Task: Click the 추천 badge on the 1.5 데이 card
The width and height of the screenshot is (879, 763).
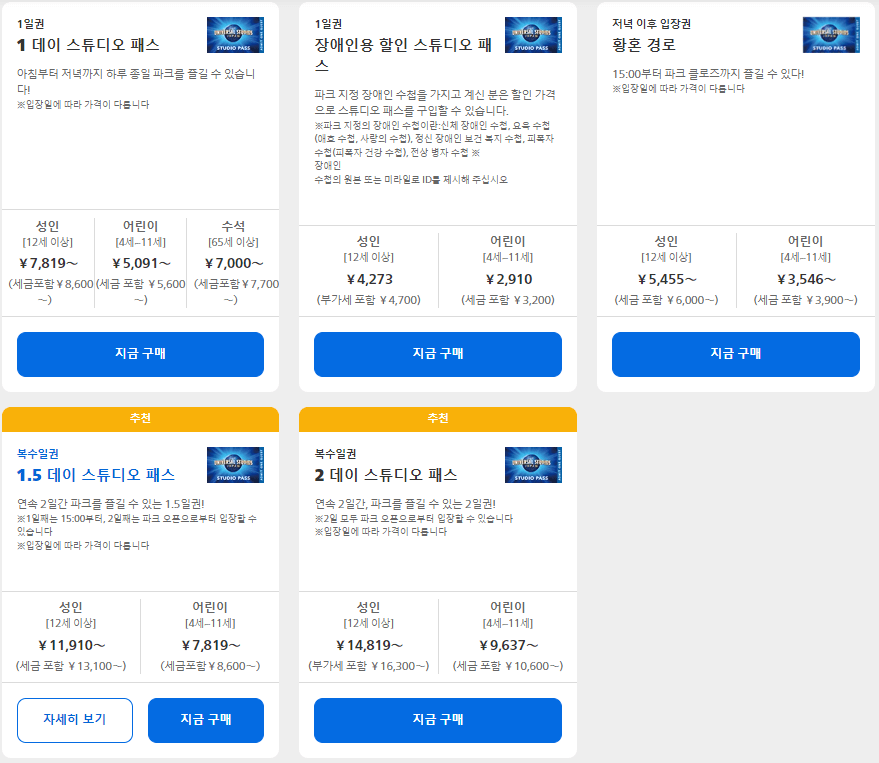Action: pyautogui.click(x=140, y=419)
